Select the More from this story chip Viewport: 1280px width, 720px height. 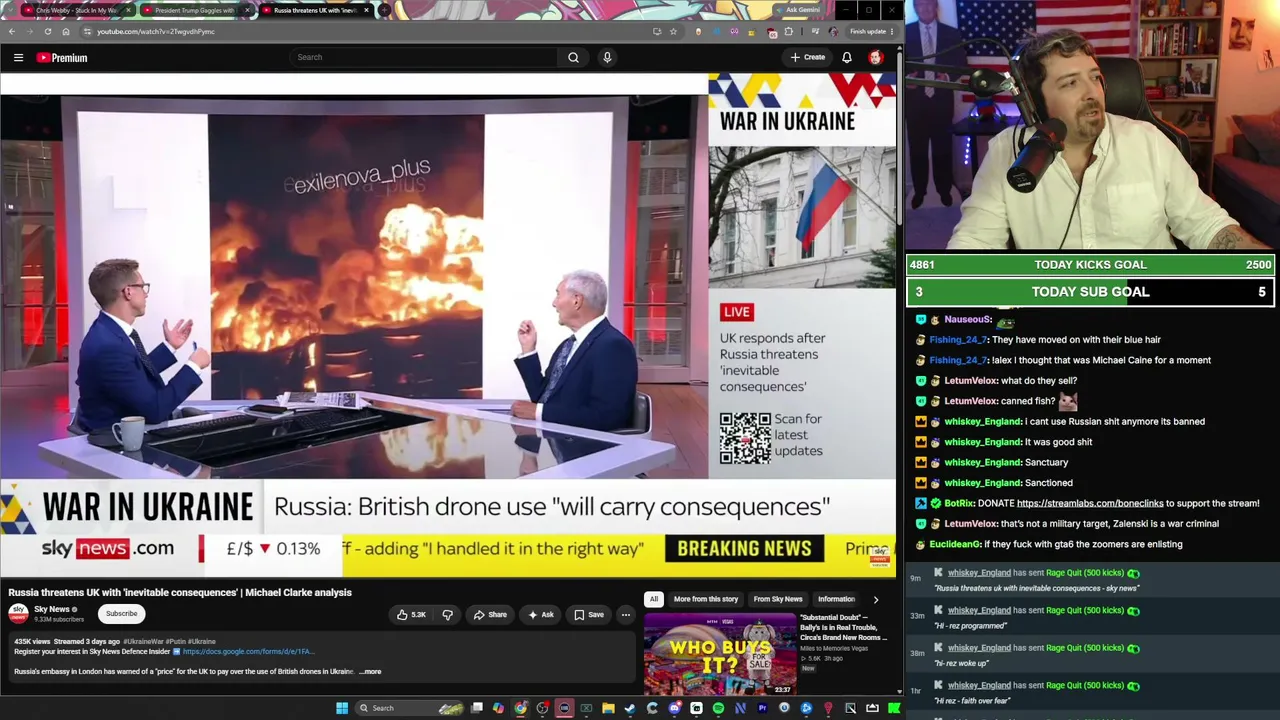[706, 599]
